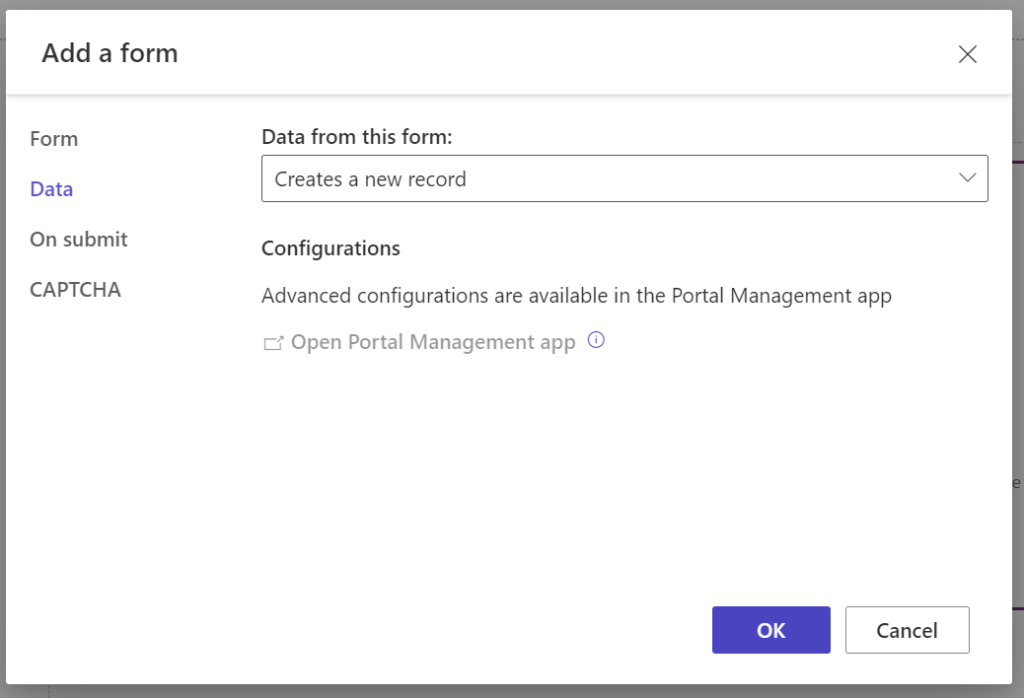
Task: Select the Data tab
Action: [52, 189]
